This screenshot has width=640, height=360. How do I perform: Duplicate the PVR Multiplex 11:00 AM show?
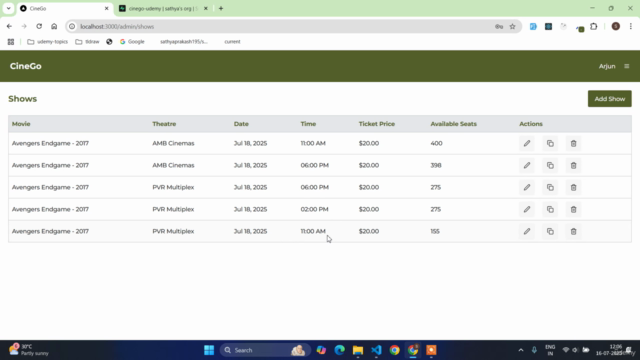550,231
